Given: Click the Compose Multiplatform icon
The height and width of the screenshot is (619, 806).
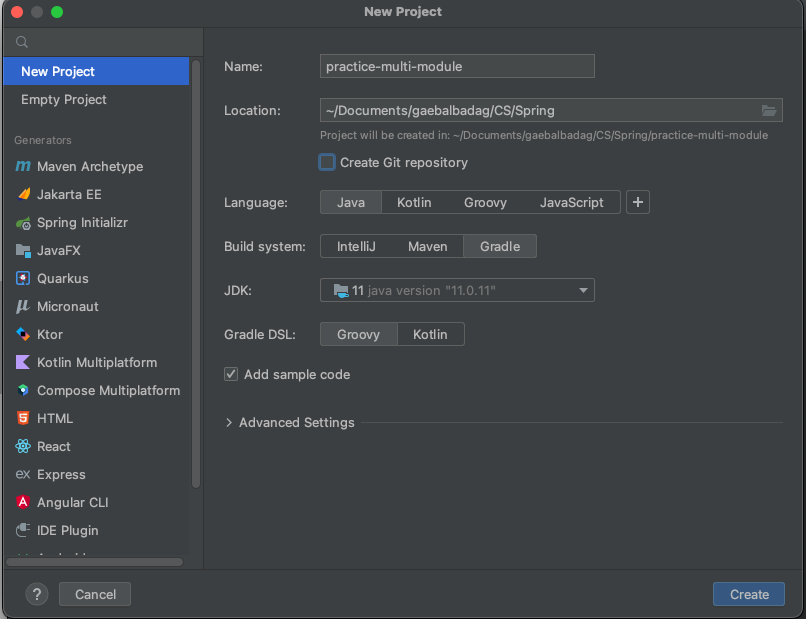Looking at the screenshot, I should tap(23, 390).
